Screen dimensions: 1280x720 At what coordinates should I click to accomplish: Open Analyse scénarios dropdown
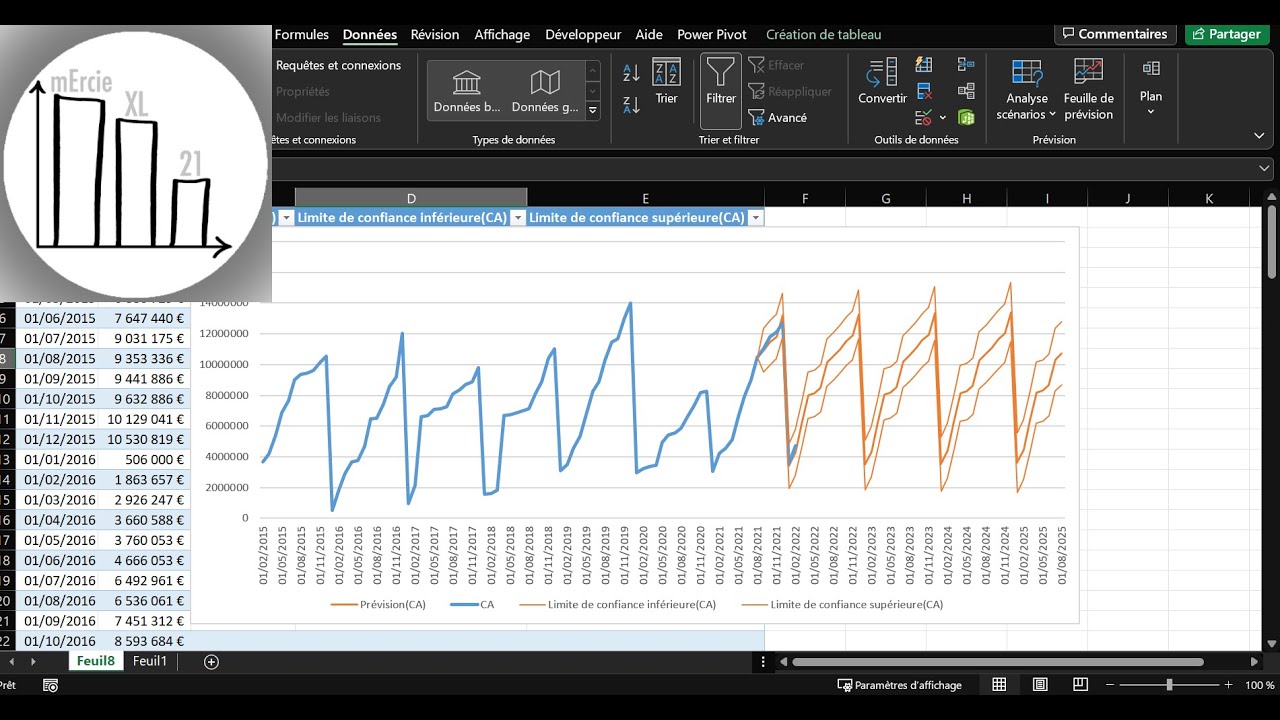1027,89
